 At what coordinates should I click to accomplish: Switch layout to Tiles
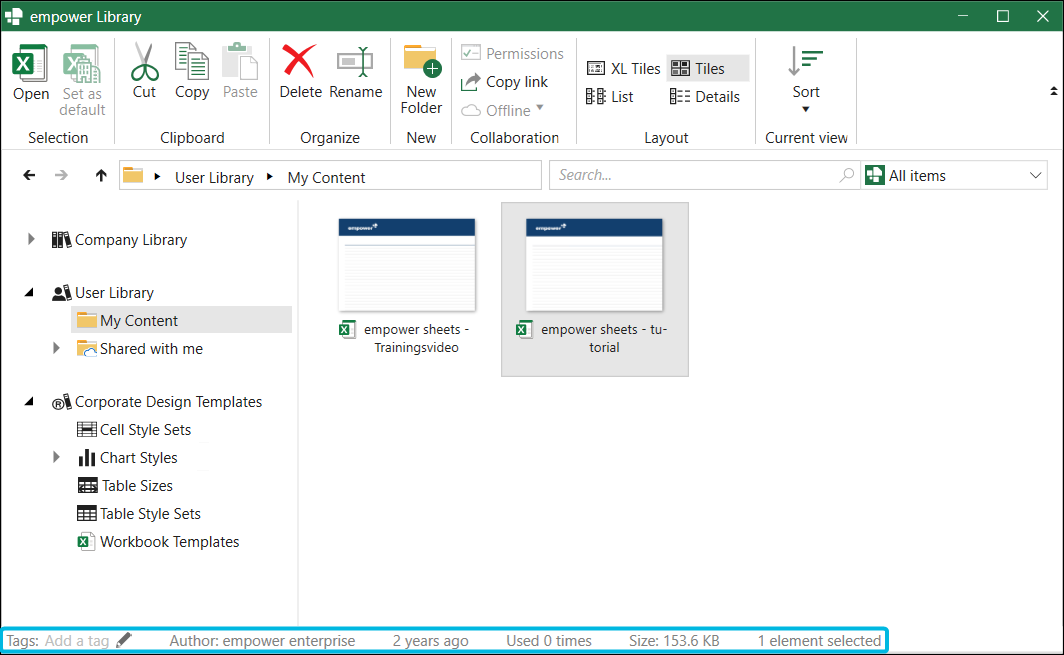(x=707, y=69)
